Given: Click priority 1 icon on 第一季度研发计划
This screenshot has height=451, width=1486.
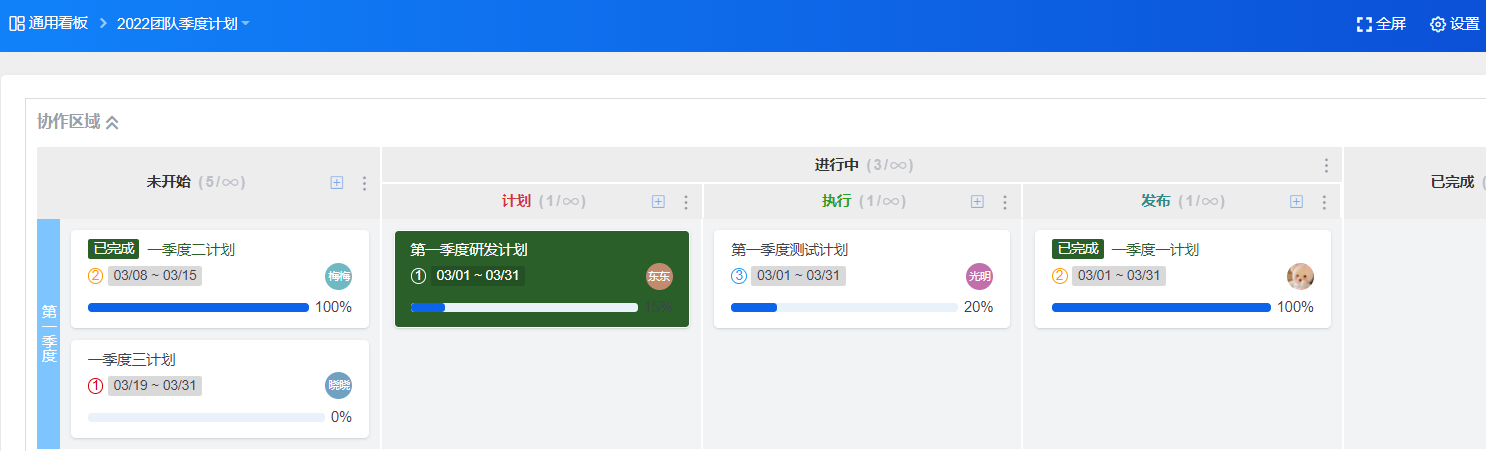Looking at the screenshot, I should click(x=419, y=276).
